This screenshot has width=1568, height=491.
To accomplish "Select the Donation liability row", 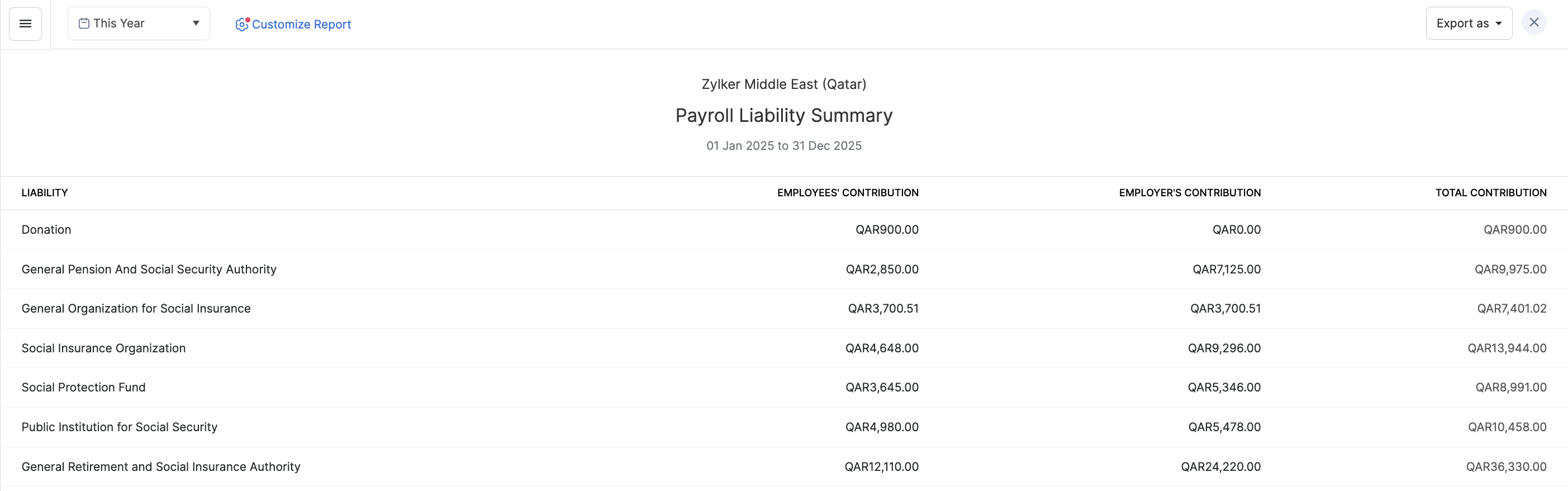I will coord(46,230).
